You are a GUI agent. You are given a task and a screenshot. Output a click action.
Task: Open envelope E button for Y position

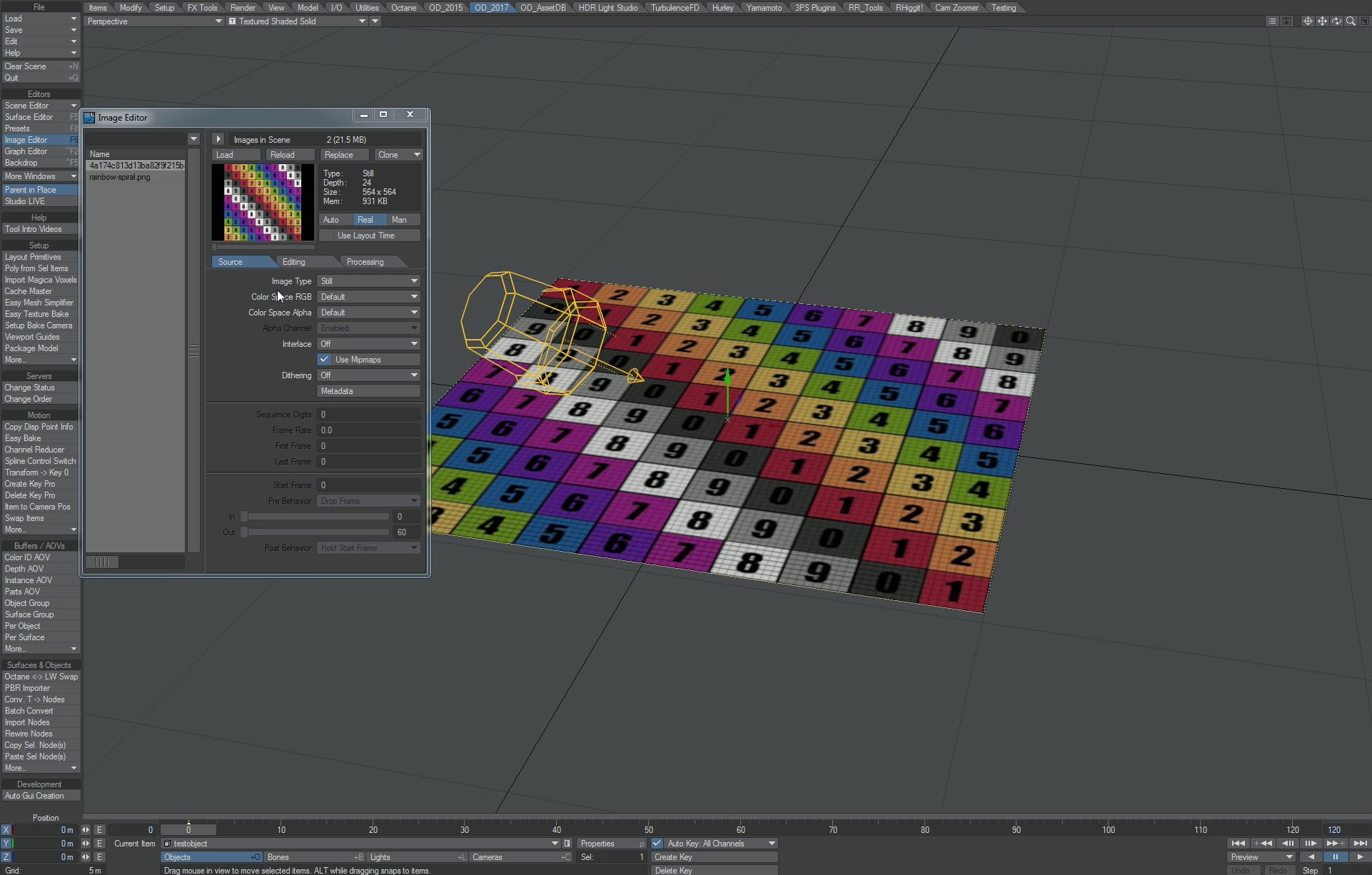(99, 844)
